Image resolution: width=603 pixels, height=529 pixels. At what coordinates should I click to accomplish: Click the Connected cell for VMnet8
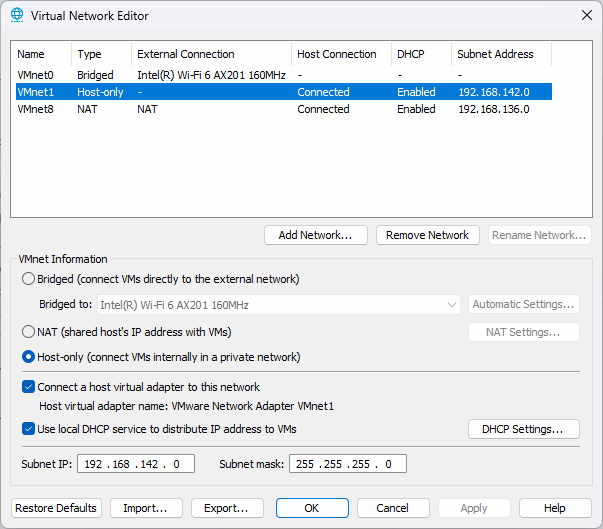pos(323,109)
